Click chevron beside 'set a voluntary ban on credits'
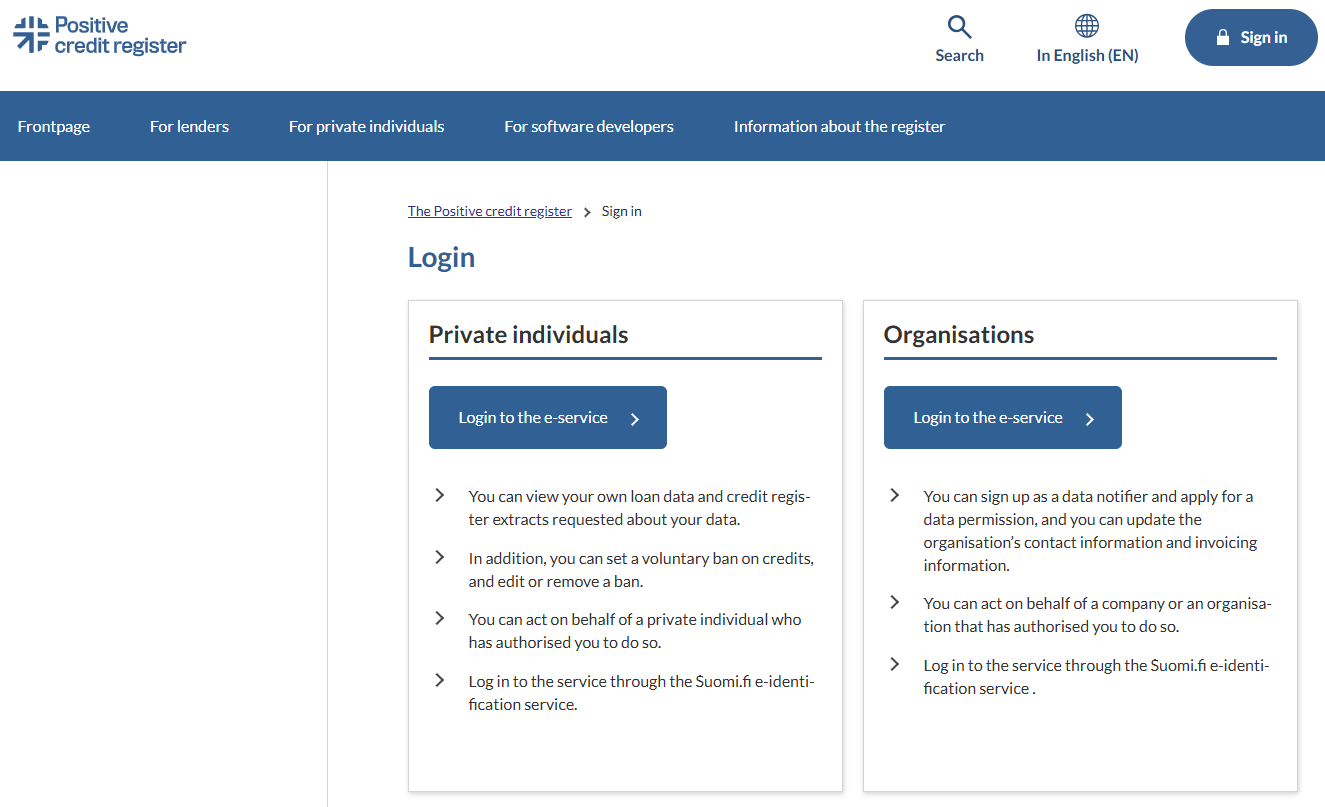Image resolution: width=1325 pixels, height=807 pixels. (x=439, y=557)
